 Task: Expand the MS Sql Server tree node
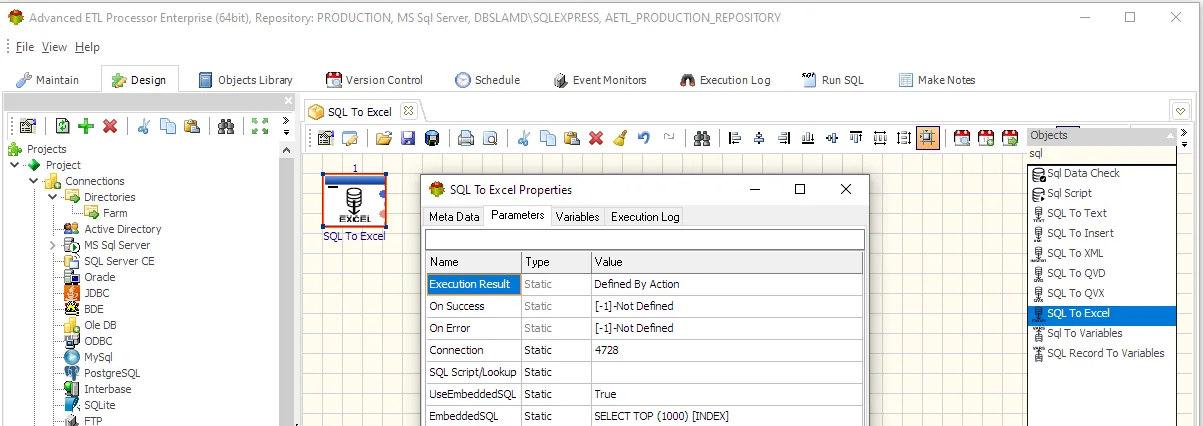tap(52, 245)
